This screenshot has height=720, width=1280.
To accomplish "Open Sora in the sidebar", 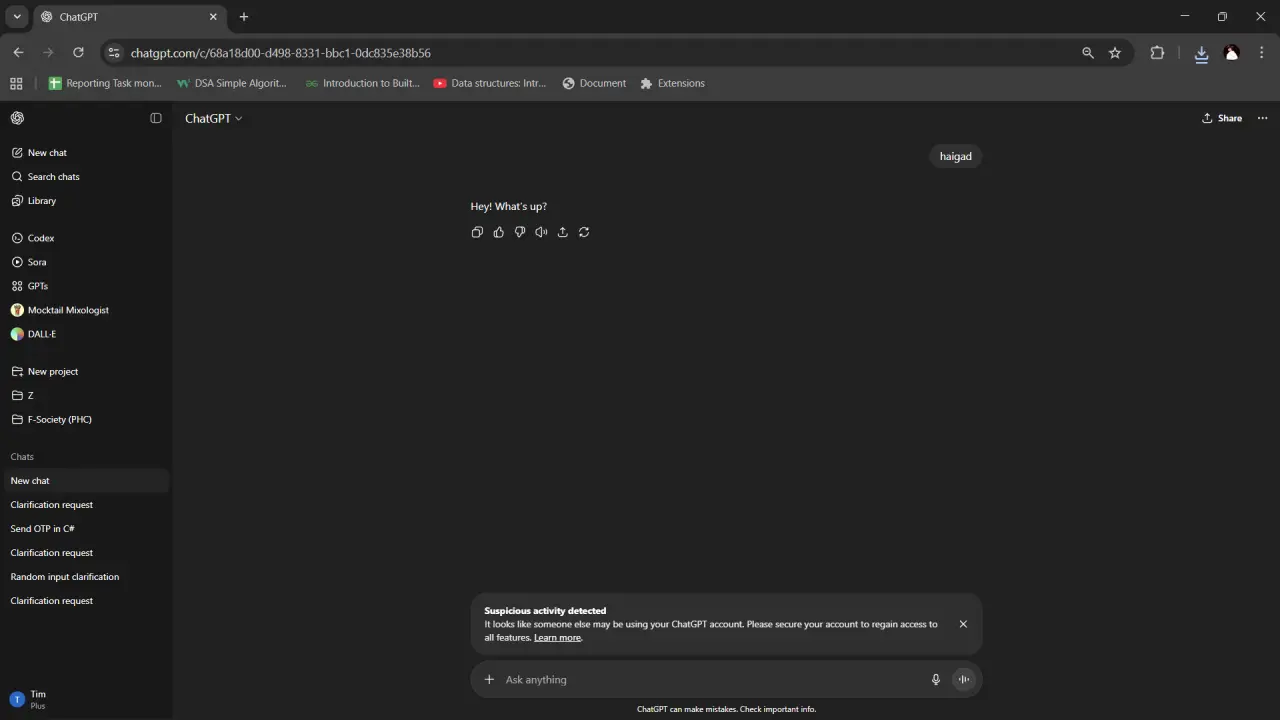I will tap(85, 262).
